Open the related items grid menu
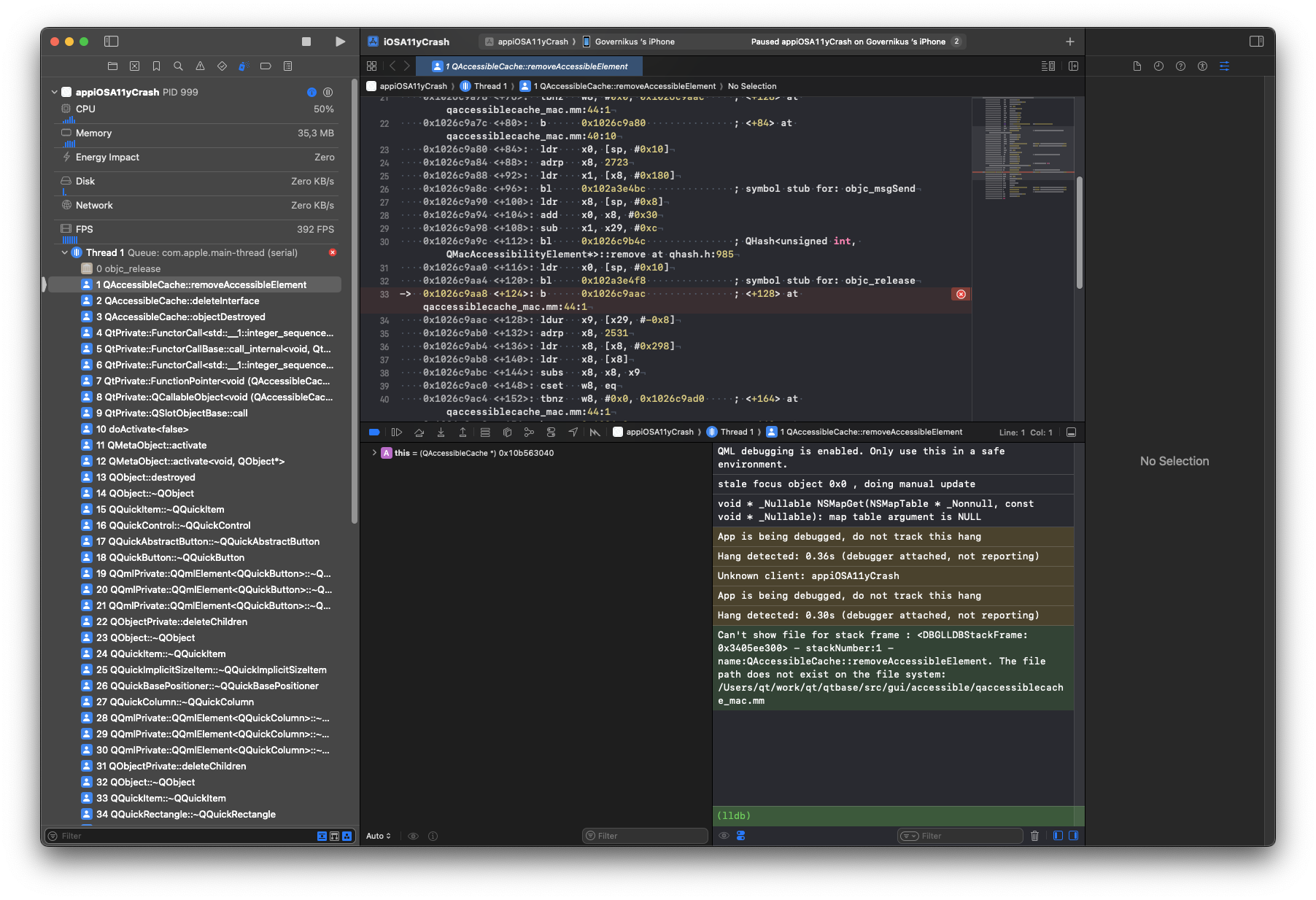The width and height of the screenshot is (1316, 900). tap(372, 66)
